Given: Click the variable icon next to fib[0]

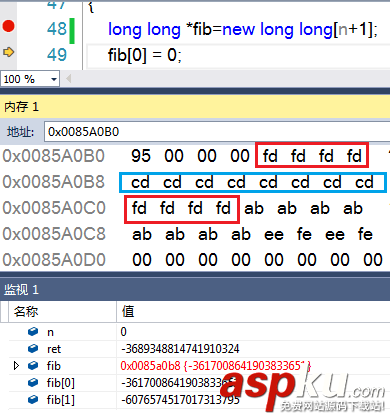Looking at the screenshot, I should (x=33, y=382).
